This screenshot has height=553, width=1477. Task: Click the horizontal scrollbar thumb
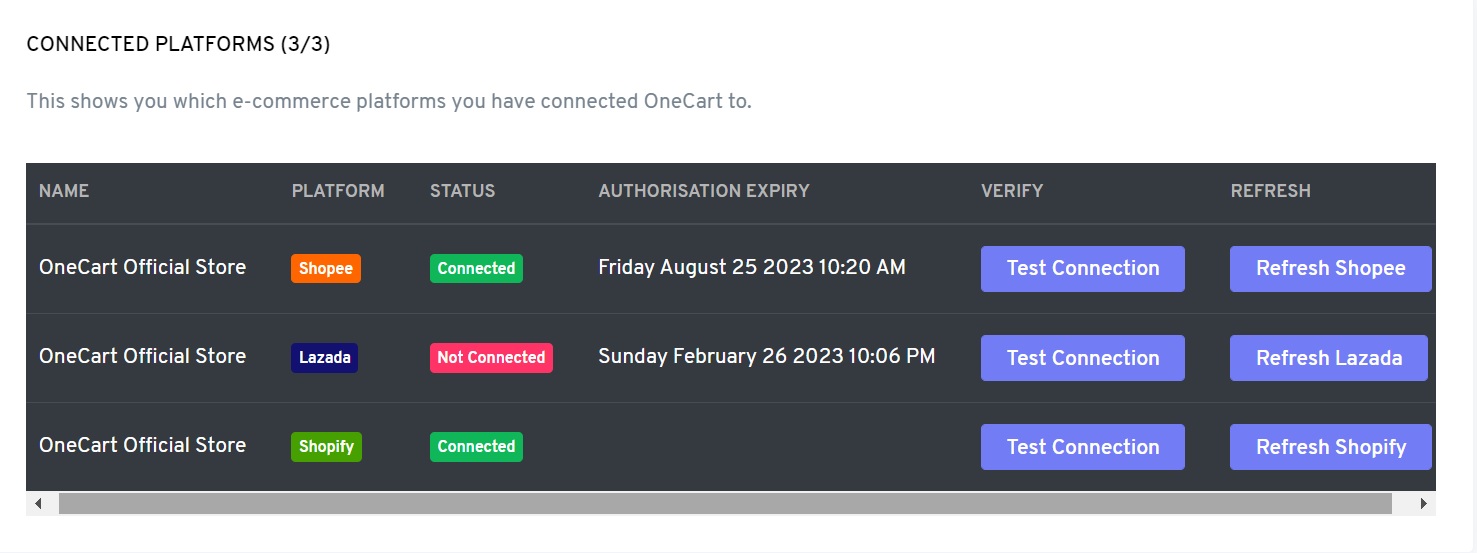tap(725, 504)
